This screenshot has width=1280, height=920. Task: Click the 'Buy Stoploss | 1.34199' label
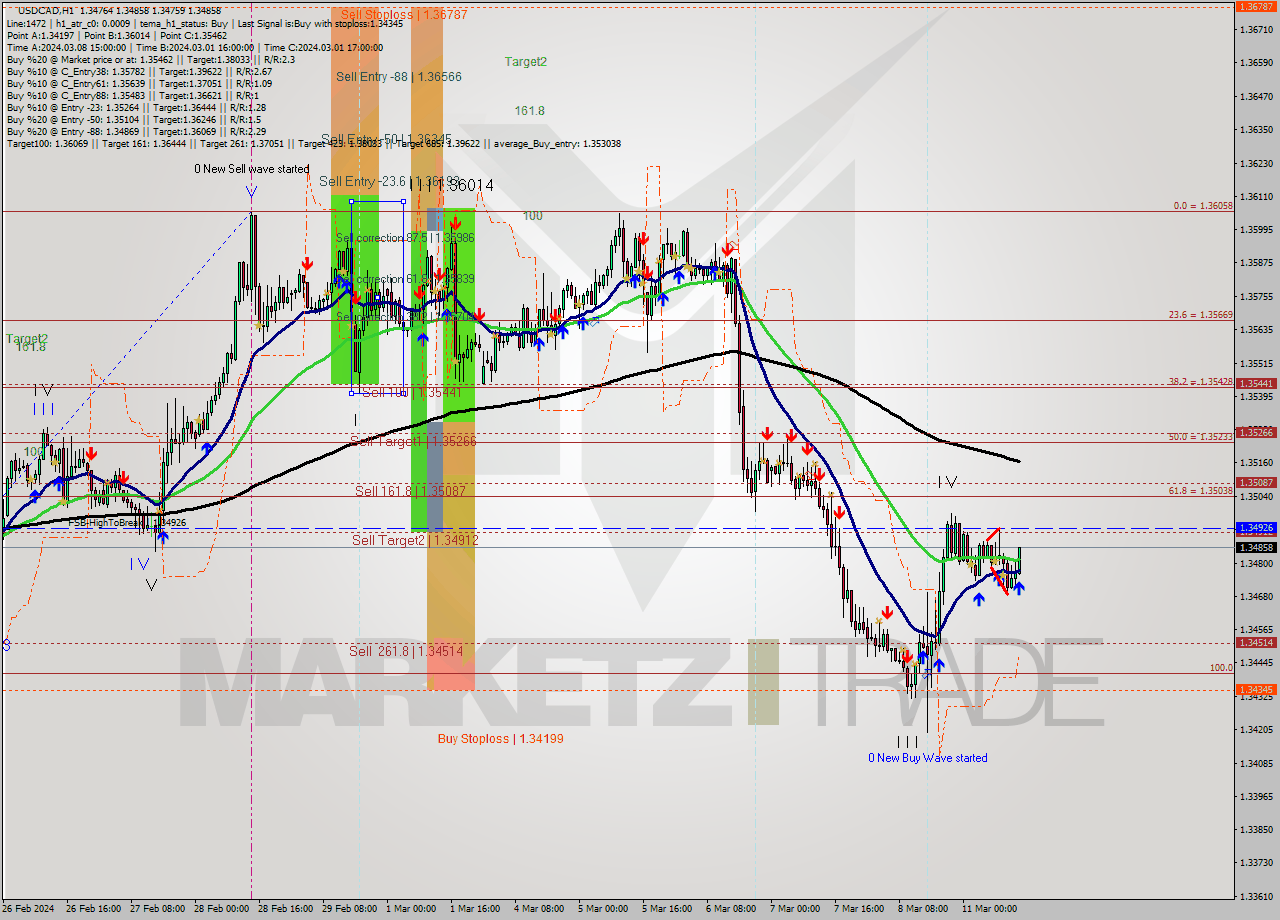(500, 739)
